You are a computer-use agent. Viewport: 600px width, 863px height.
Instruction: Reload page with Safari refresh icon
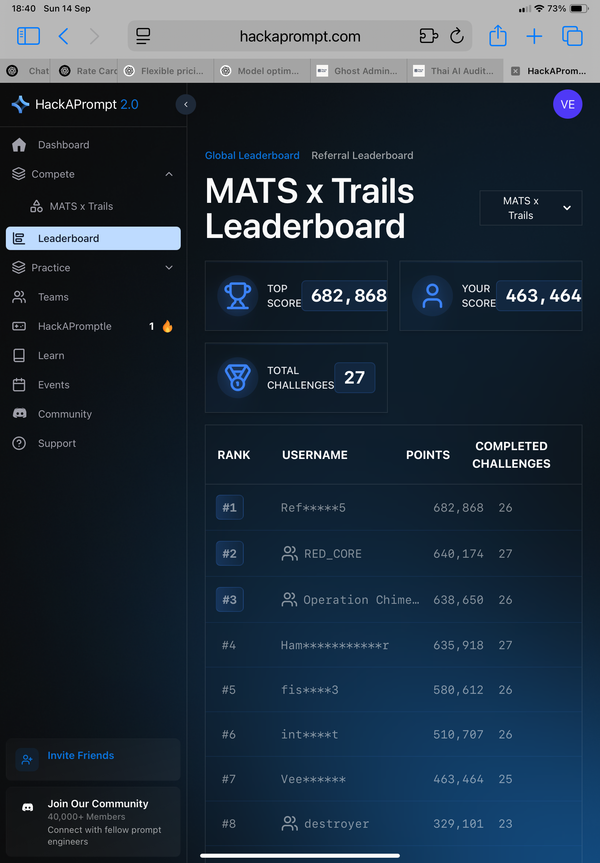click(x=457, y=37)
